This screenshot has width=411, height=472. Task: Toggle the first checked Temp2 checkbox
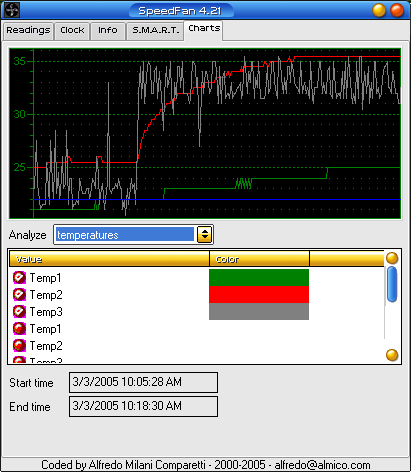tap(19, 295)
